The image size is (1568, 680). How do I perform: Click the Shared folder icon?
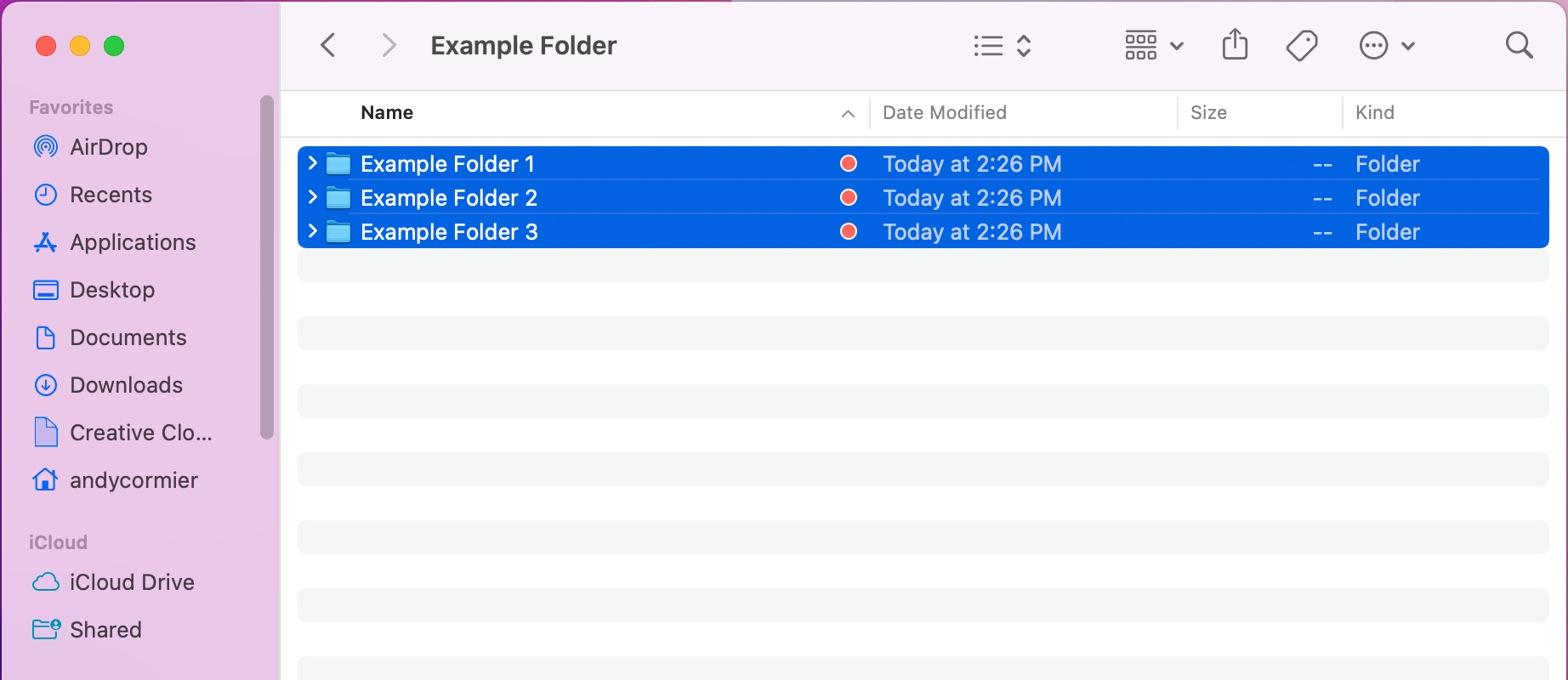pyautogui.click(x=46, y=629)
